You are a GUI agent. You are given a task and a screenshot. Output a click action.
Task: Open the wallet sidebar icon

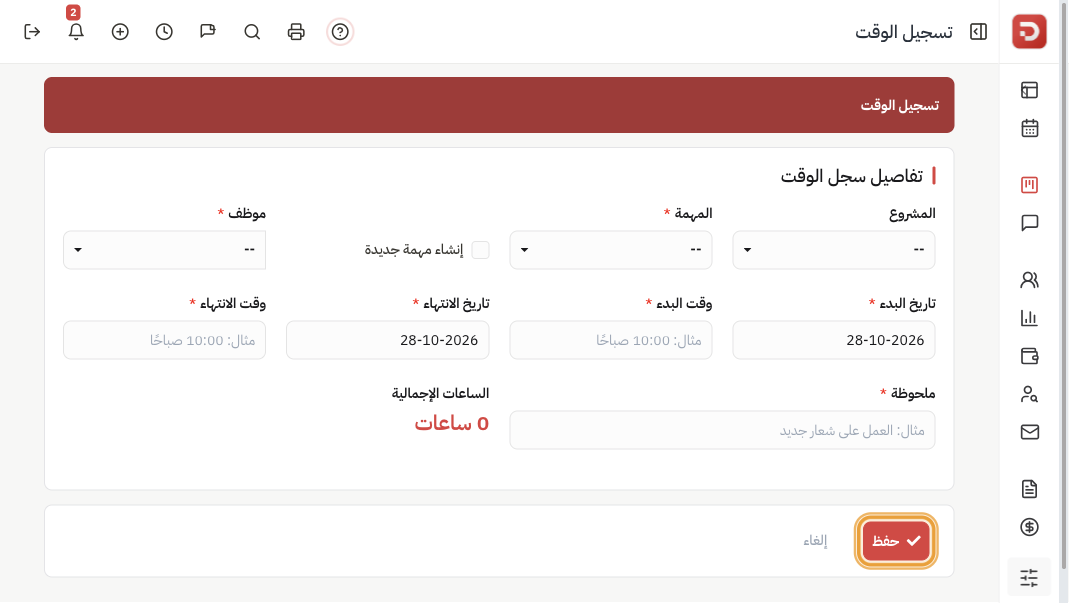(1029, 356)
